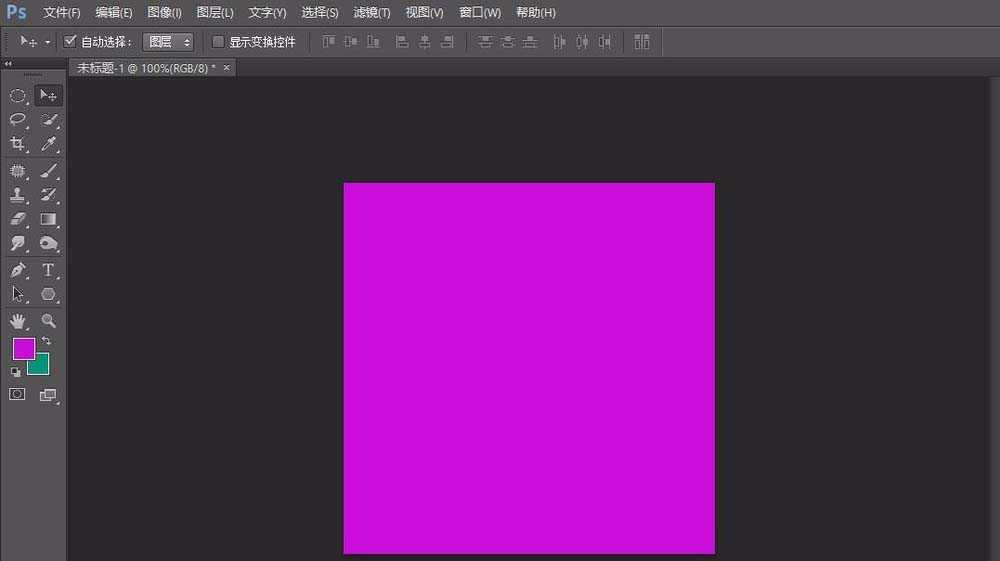Pick the Eyedropper tool
Viewport: 1000px width, 561px height.
[48, 145]
